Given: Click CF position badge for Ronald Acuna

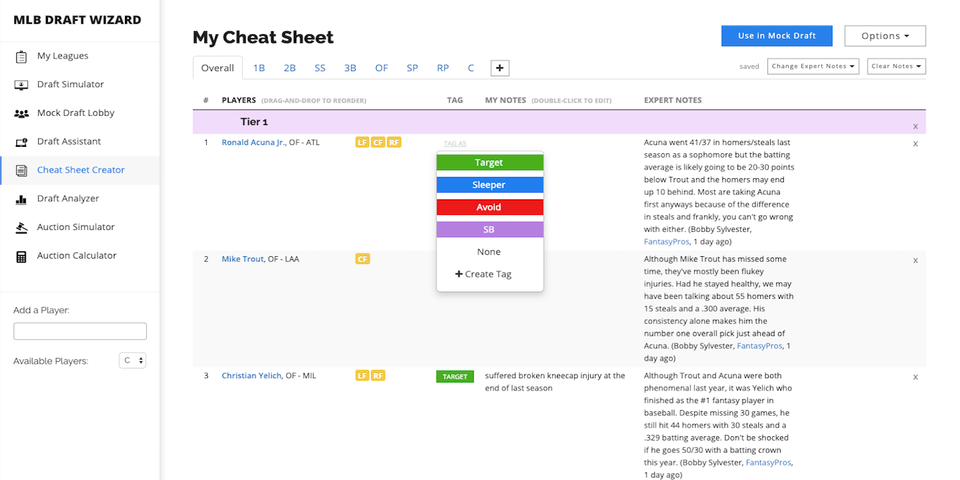Looking at the screenshot, I should (378, 143).
